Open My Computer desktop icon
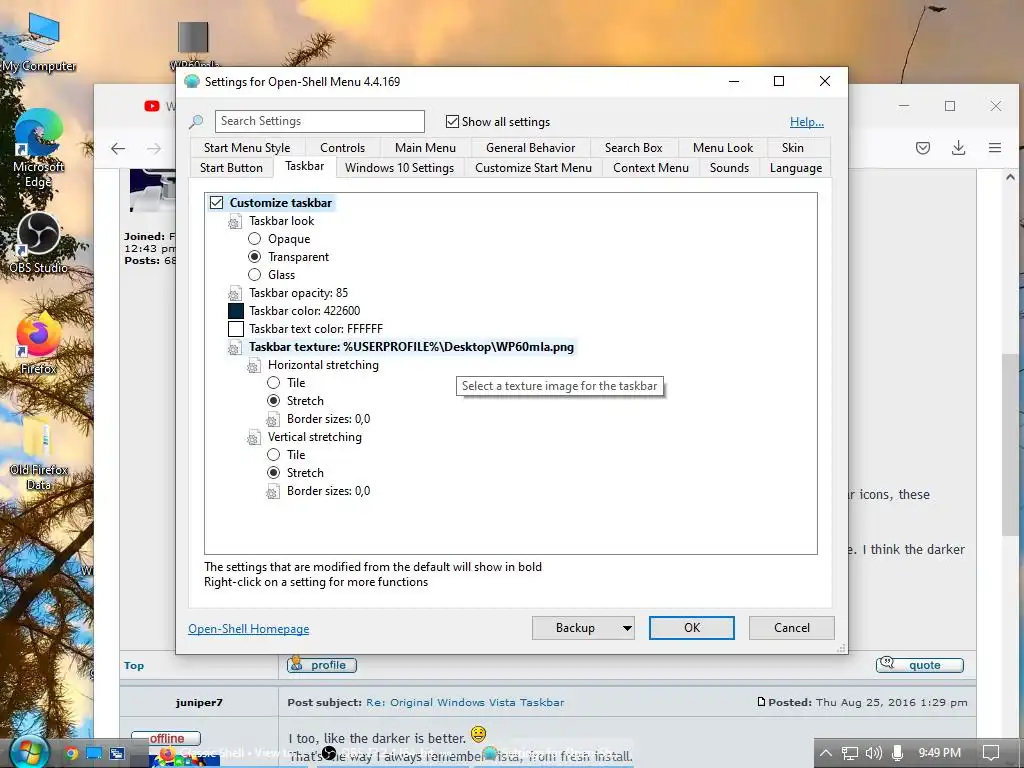 [x=40, y=43]
